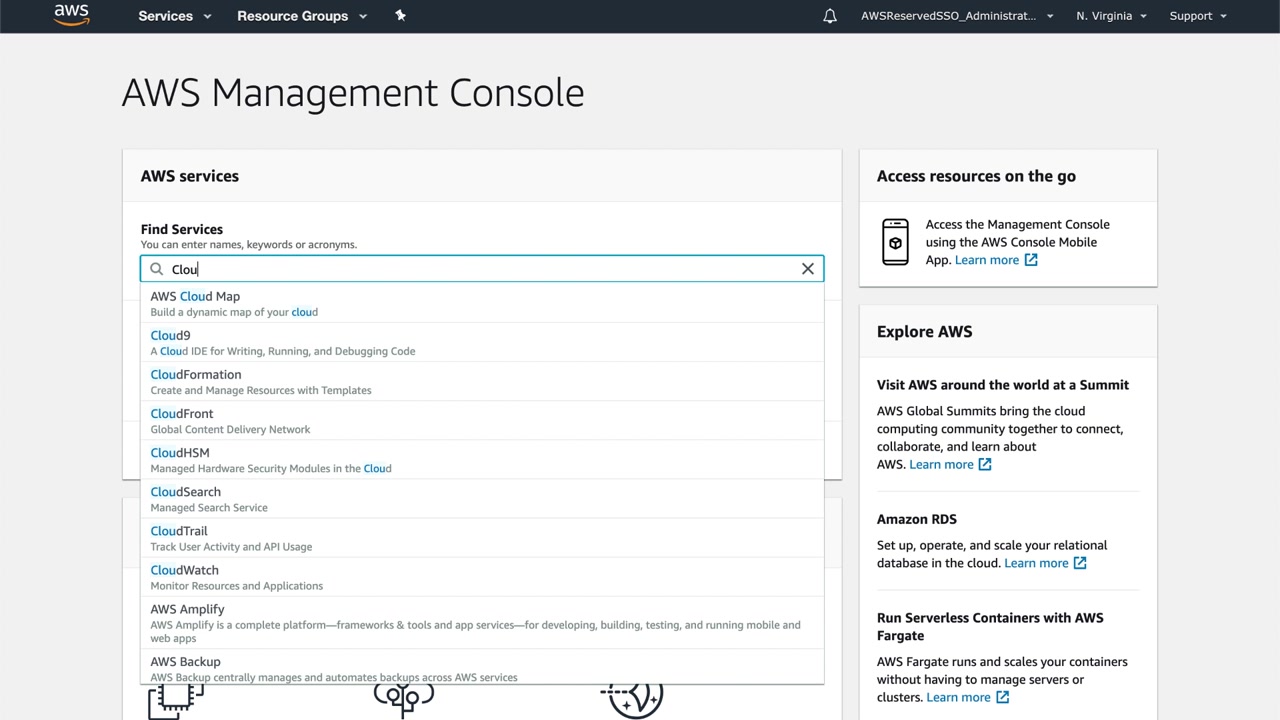Click the AWS logo home icon
This screenshot has width=1280, height=720.
tap(71, 15)
